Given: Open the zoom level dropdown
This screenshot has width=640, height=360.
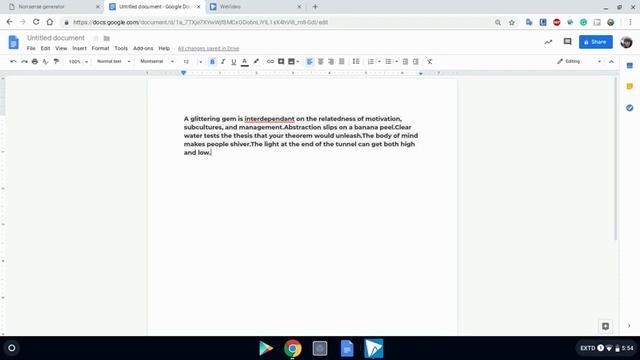Looking at the screenshot, I should [78, 62].
